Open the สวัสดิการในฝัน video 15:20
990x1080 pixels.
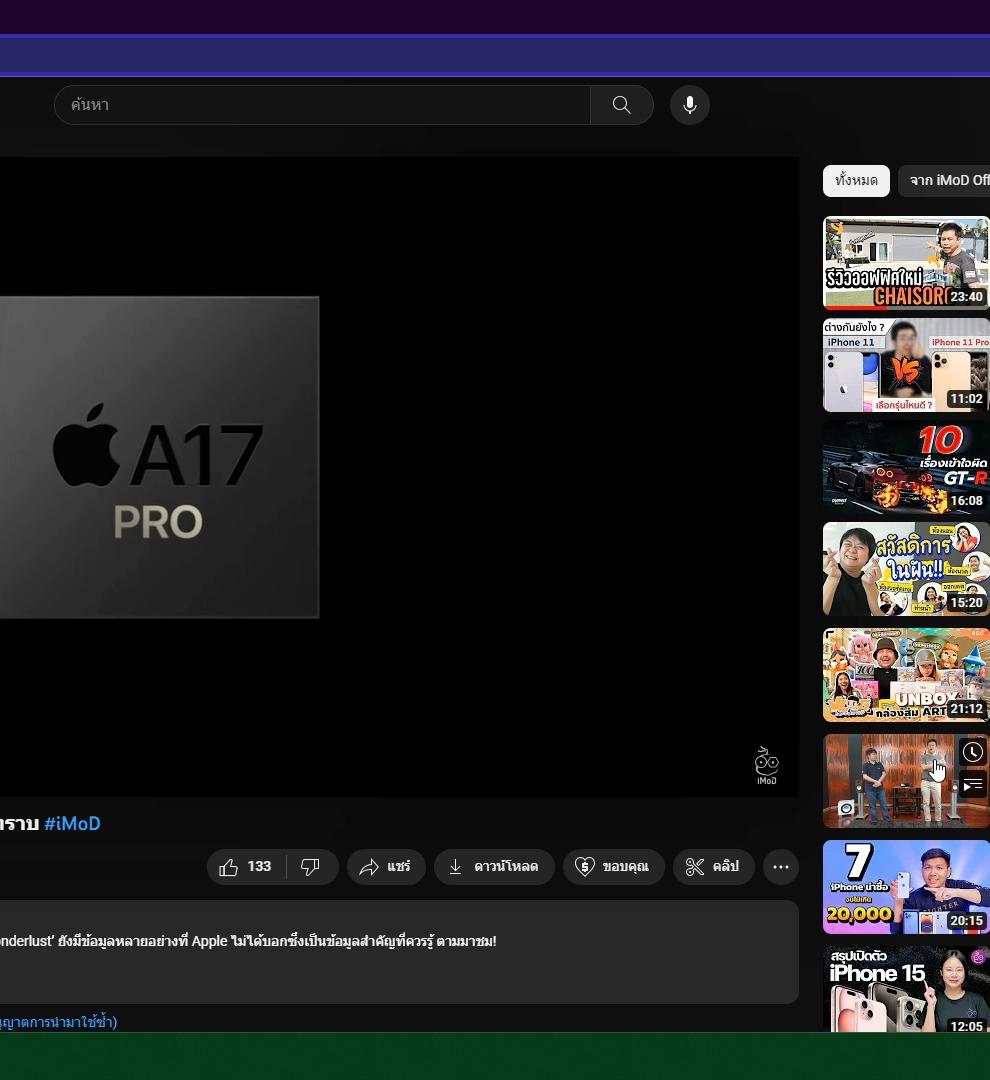906,569
